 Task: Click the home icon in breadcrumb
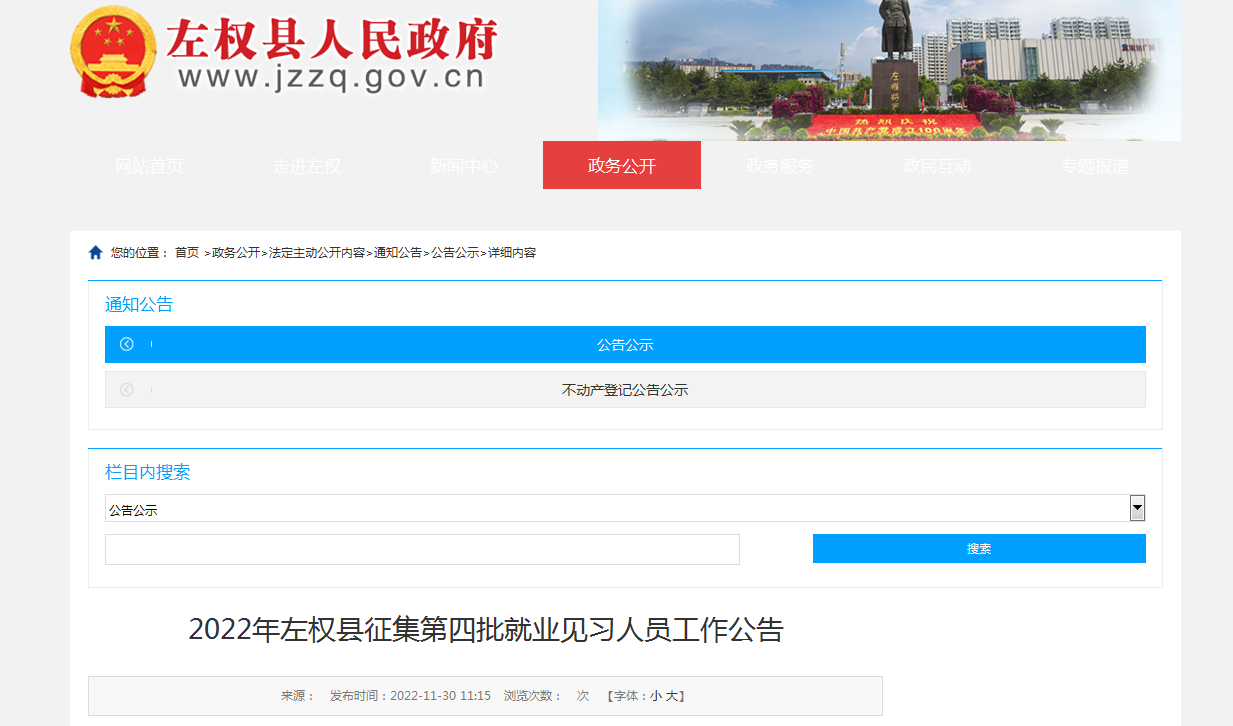[96, 253]
